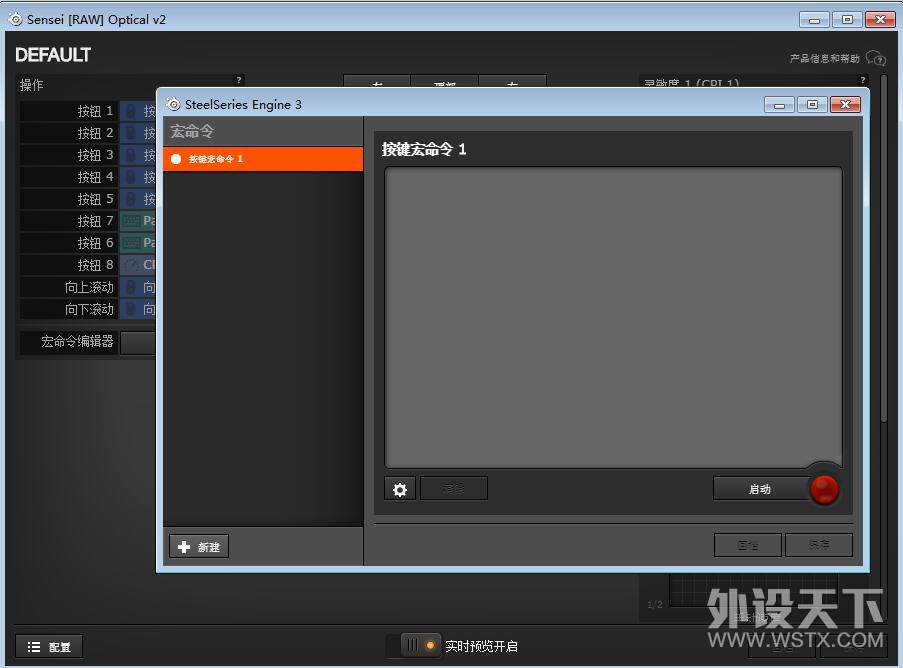The height and width of the screenshot is (668, 903).
Task: Open the 配置 configurations panel
Action: click(x=49, y=647)
